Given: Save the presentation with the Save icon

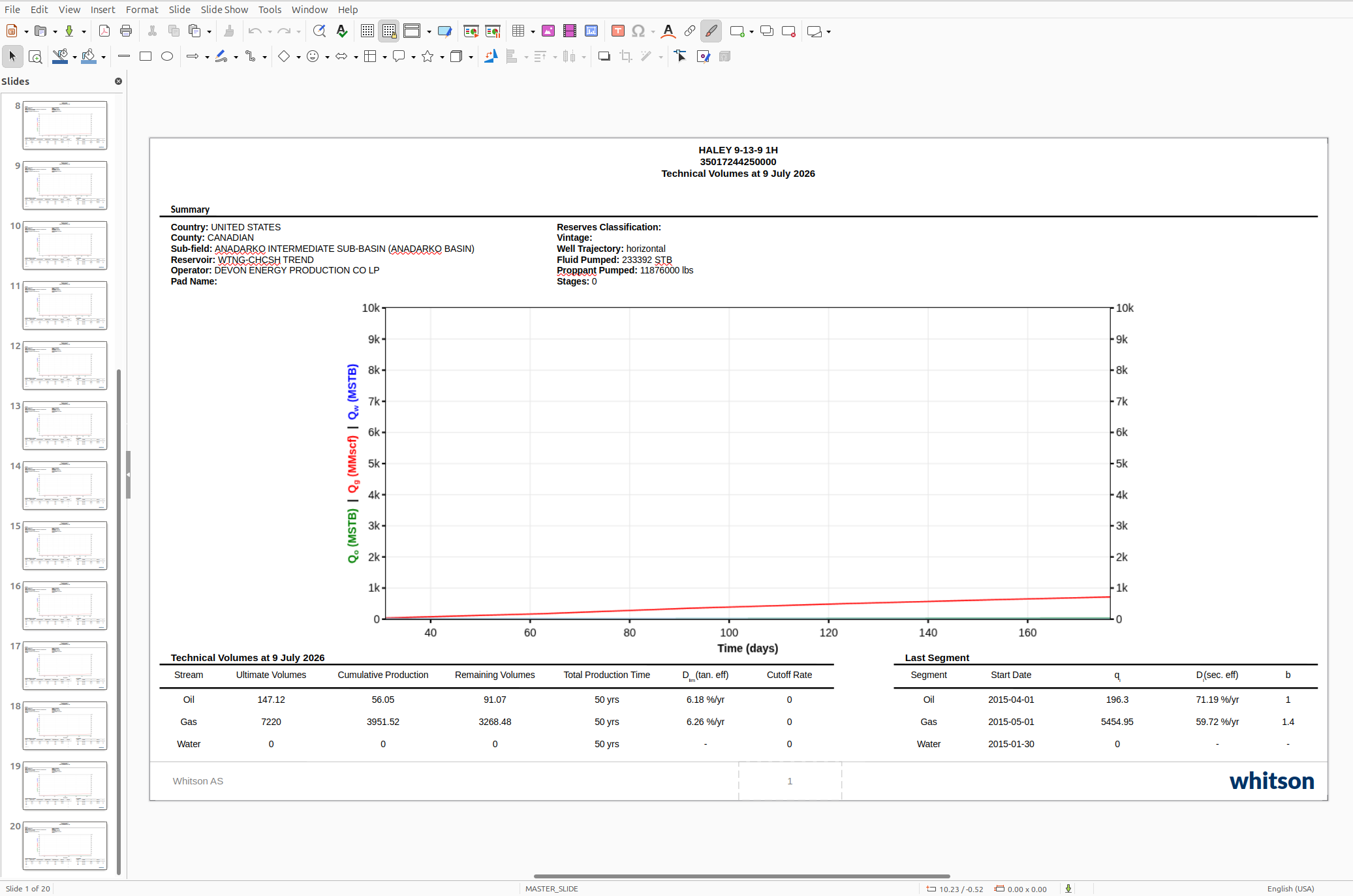Looking at the screenshot, I should (x=69, y=31).
